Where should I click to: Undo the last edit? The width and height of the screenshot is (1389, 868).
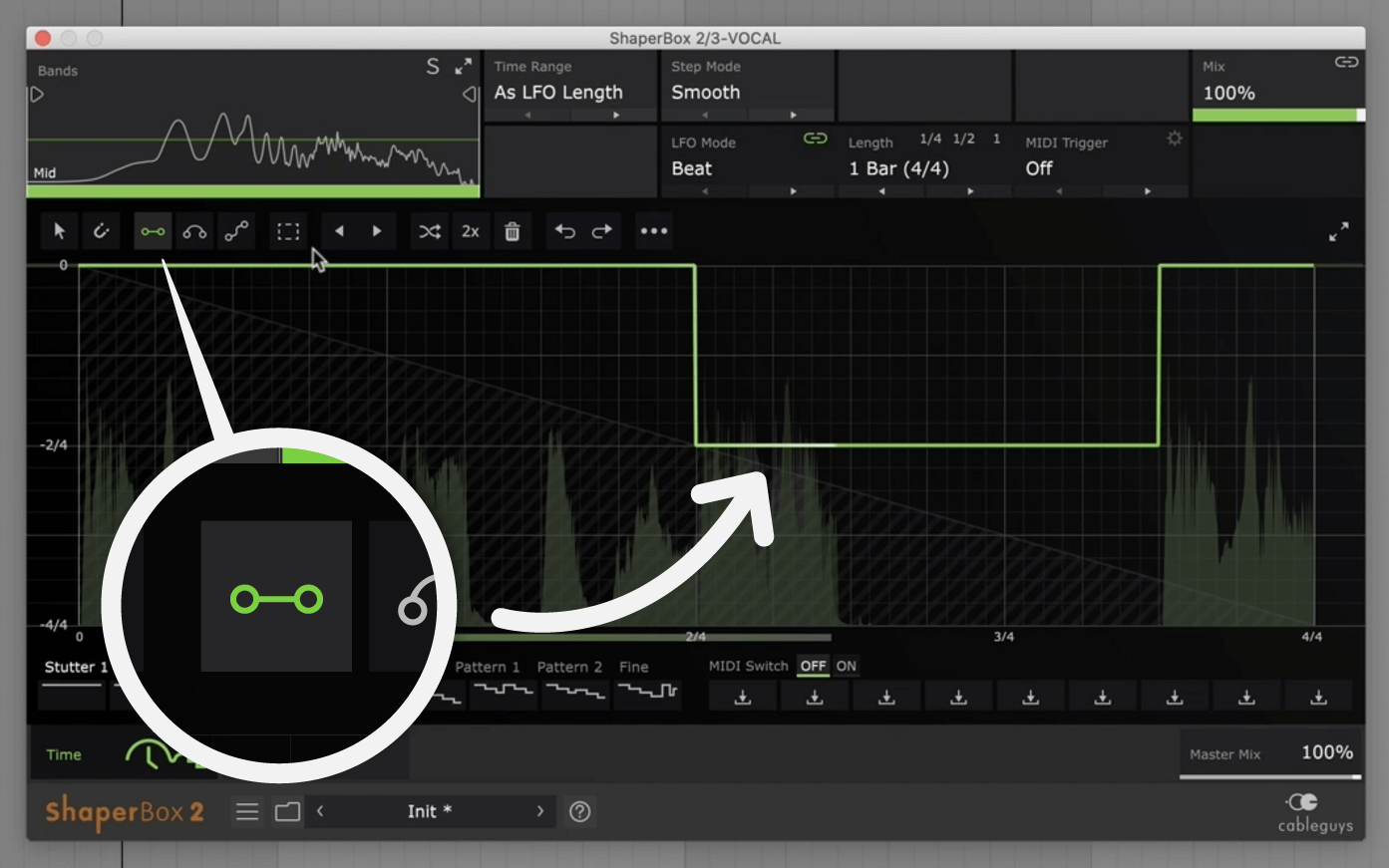[x=565, y=231]
